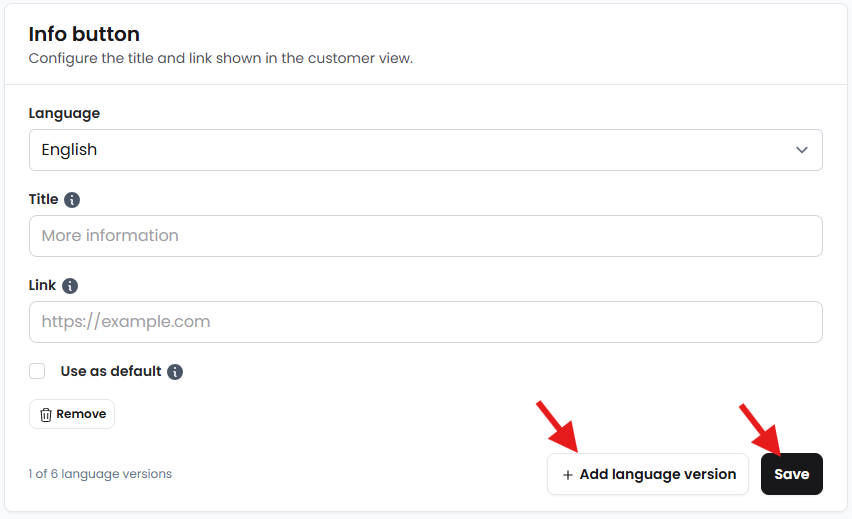This screenshot has width=852, height=519.
Task: Focus the Title field with More information placeholder
Action: tap(425, 236)
